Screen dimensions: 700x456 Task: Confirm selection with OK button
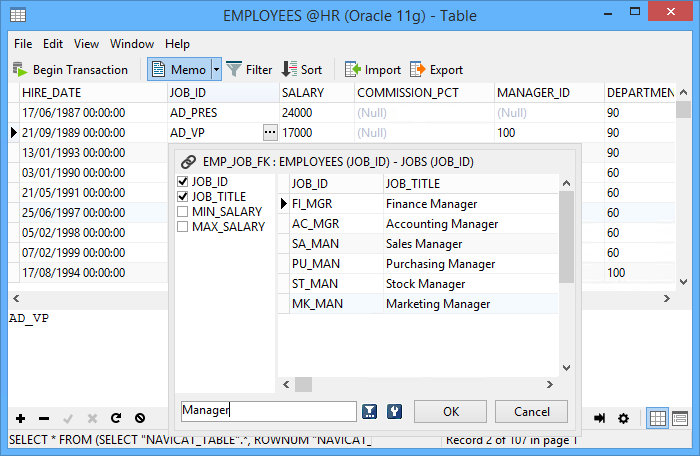[450, 411]
